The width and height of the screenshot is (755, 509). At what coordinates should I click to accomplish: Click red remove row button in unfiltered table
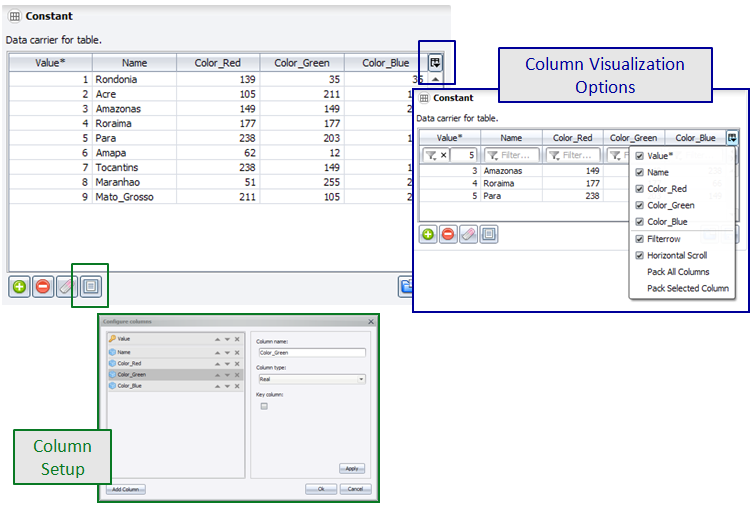[x=43, y=287]
